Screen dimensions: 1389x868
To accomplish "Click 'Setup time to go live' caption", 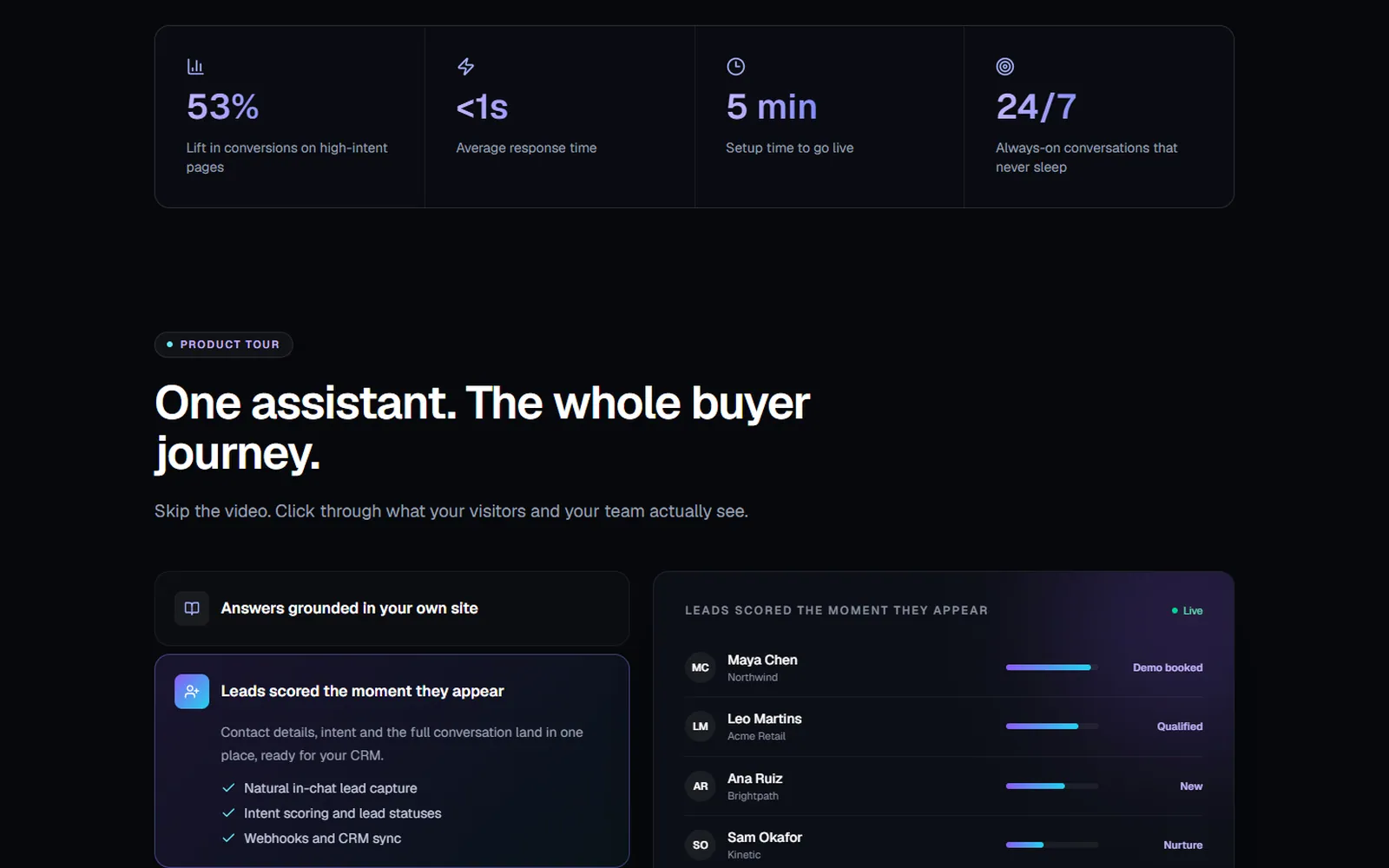I will tap(790, 148).
